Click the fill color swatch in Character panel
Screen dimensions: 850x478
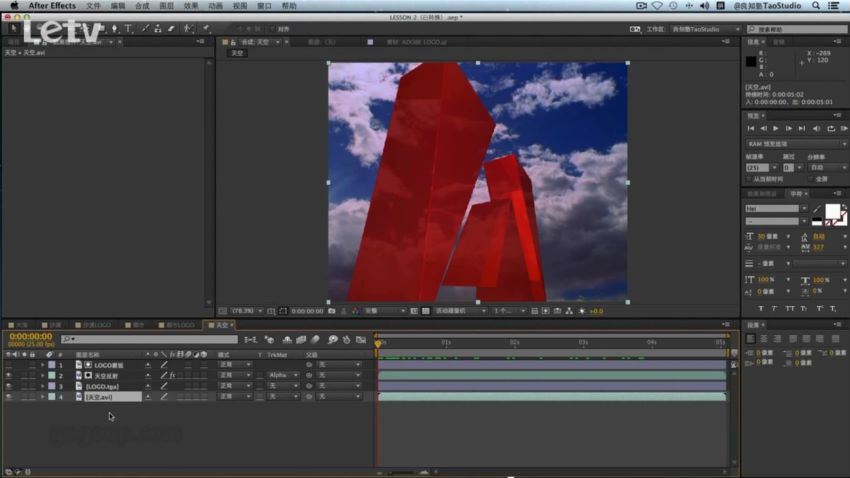pos(832,211)
